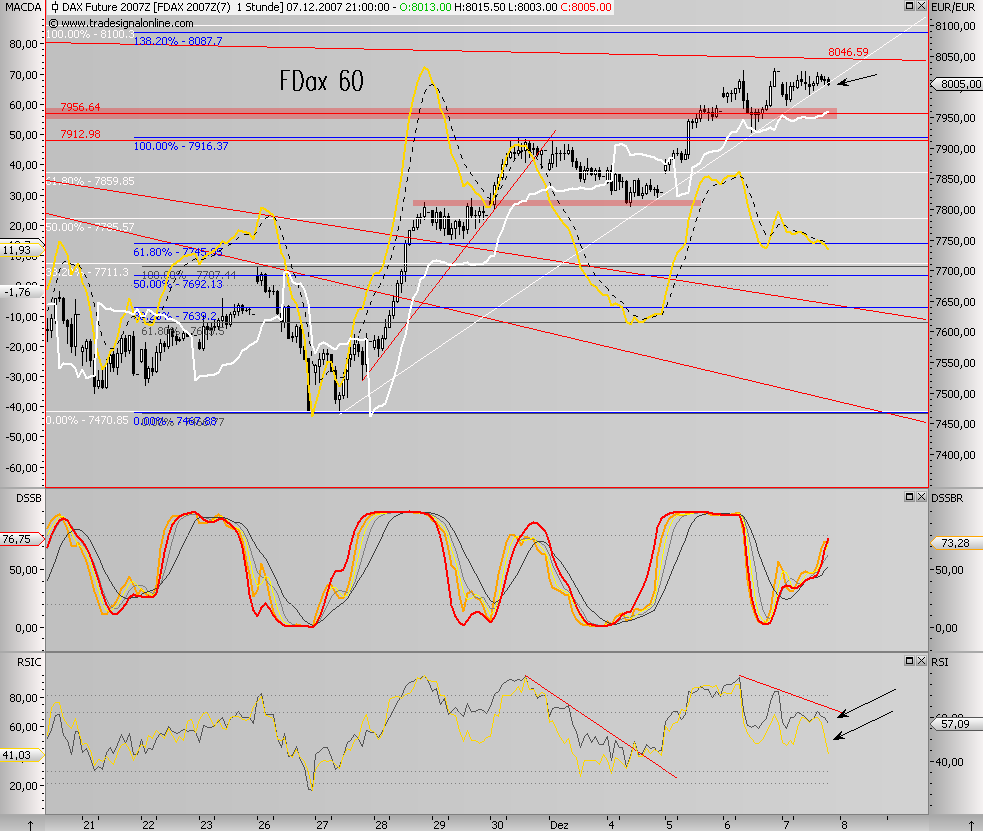The width and height of the screenshot is (983, 831).
Task: Click the date label 8 on time axis
Action: tap(844, 825)
